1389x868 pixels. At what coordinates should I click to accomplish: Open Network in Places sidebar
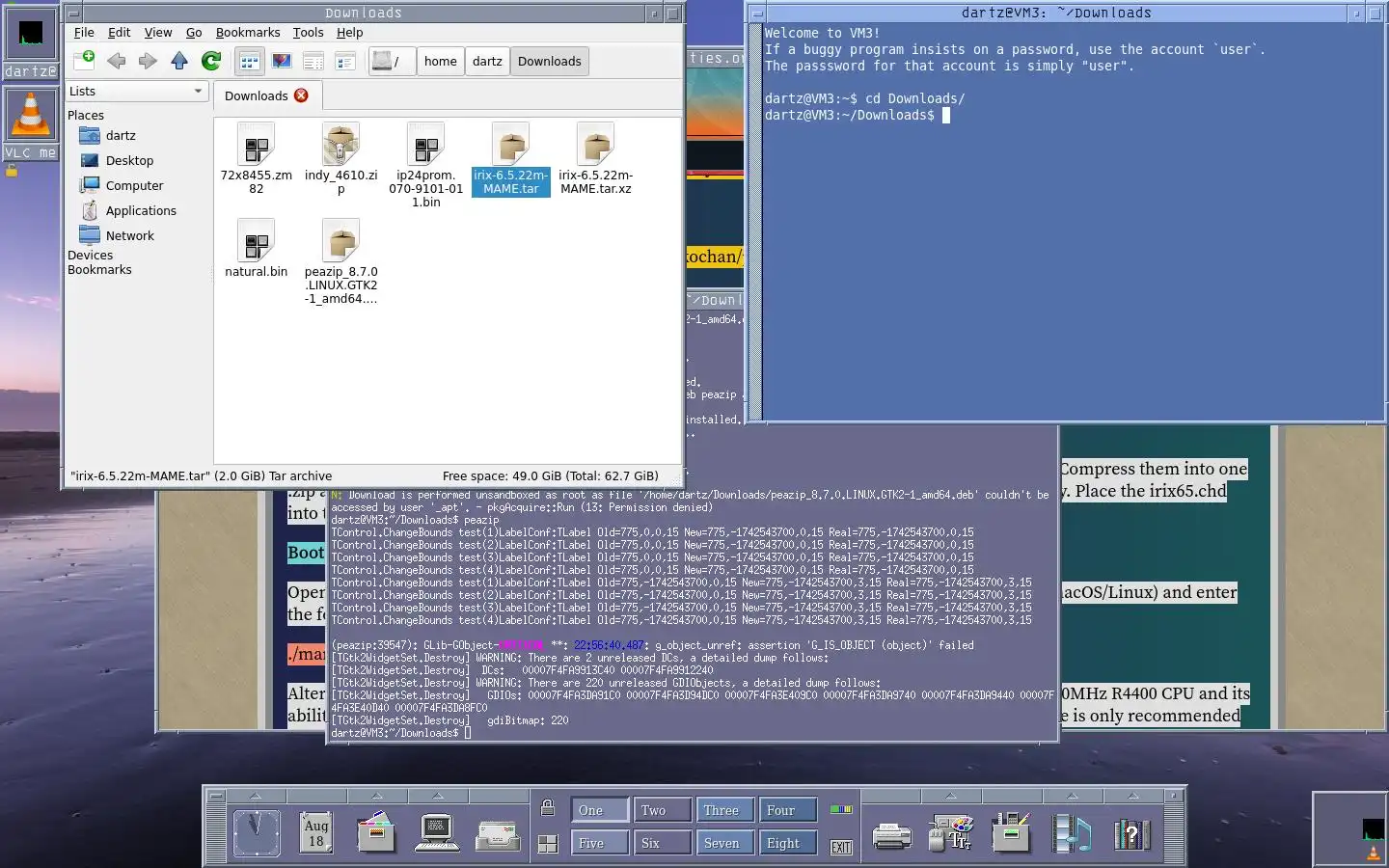[x=117, y=235]
